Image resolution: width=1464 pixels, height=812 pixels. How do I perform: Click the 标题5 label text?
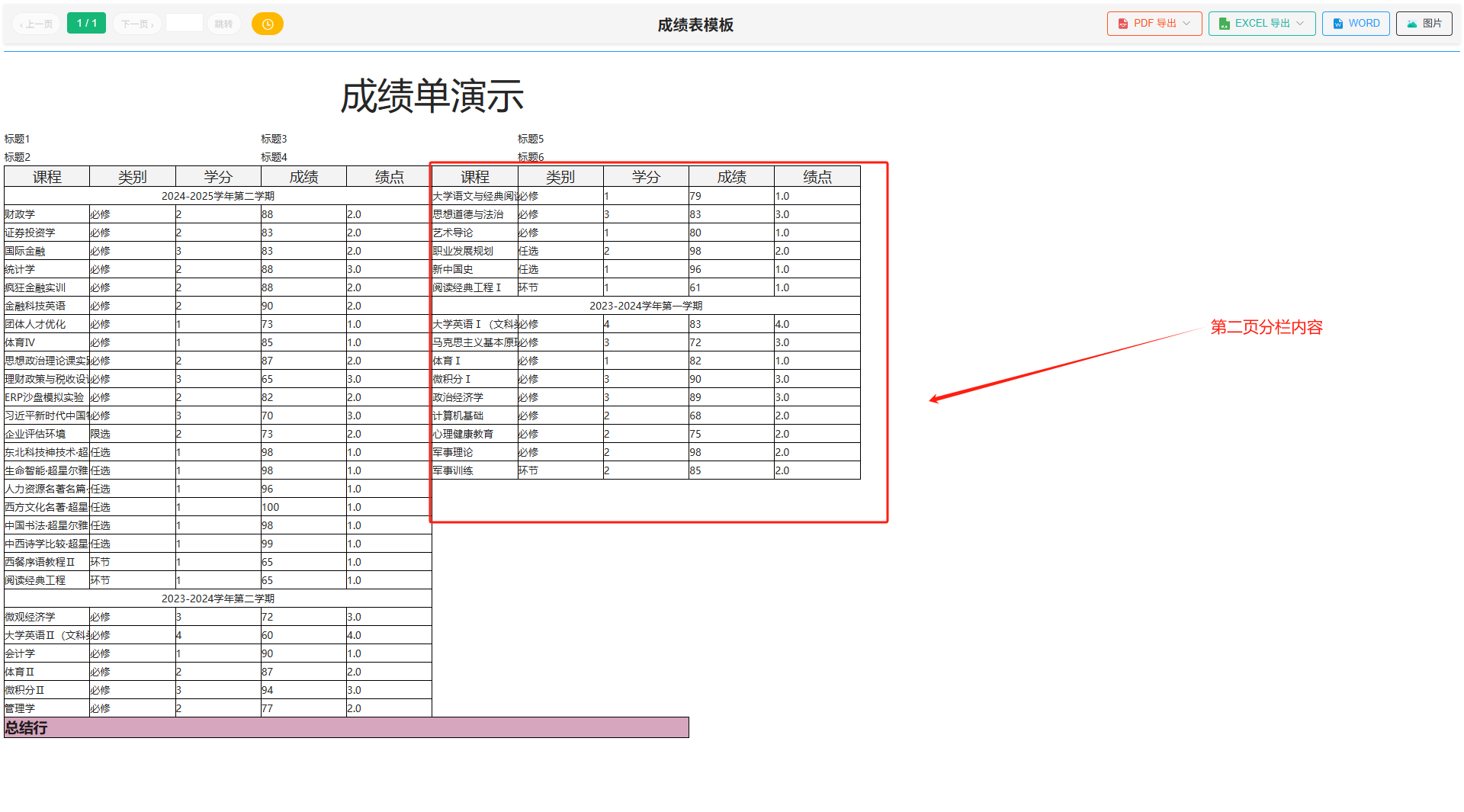(531, 139)
